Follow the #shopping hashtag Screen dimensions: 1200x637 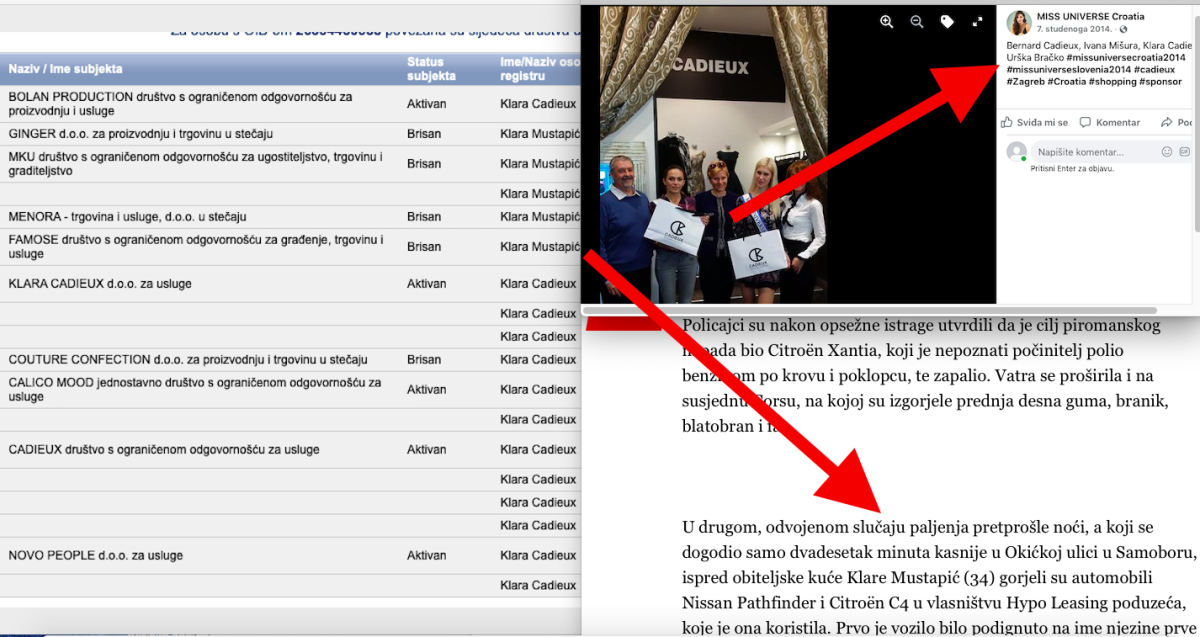[x=1114, y=81]
